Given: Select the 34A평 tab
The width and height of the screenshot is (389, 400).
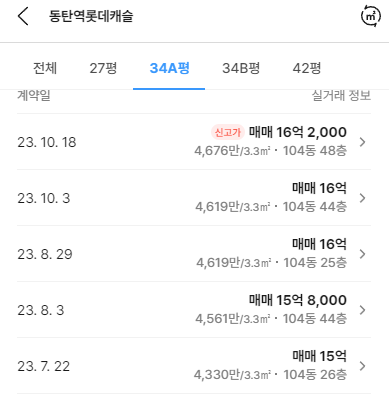Looking at the screenshot, I should pos(169,68).
